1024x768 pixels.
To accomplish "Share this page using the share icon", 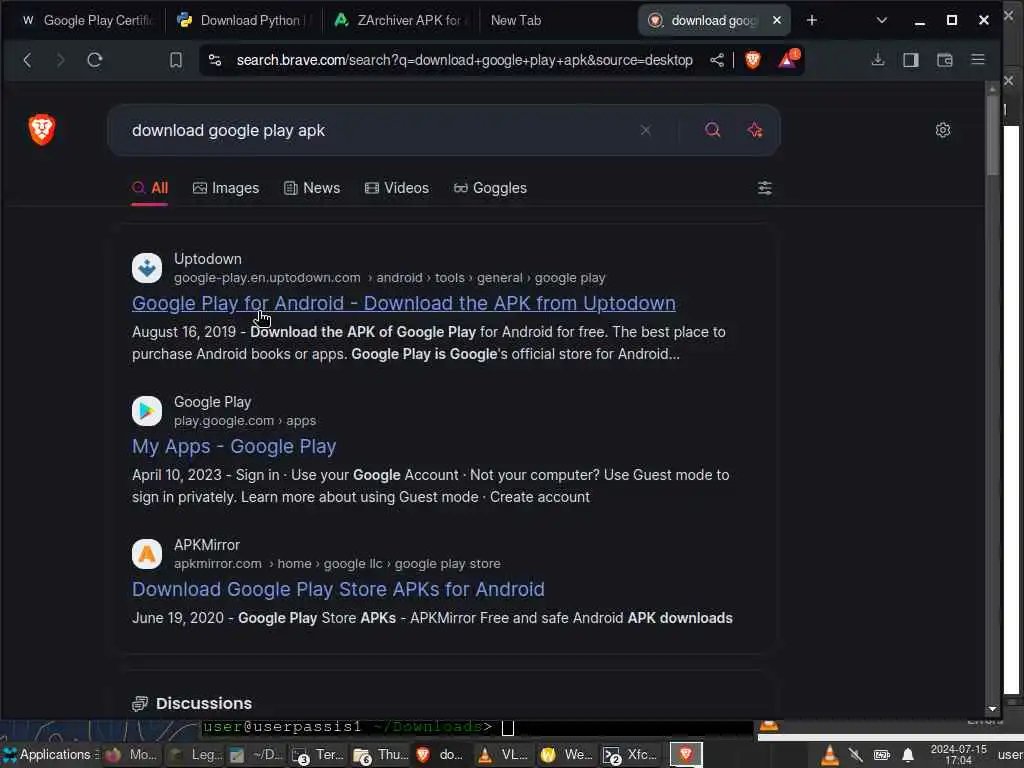I will tap(716, 60).
